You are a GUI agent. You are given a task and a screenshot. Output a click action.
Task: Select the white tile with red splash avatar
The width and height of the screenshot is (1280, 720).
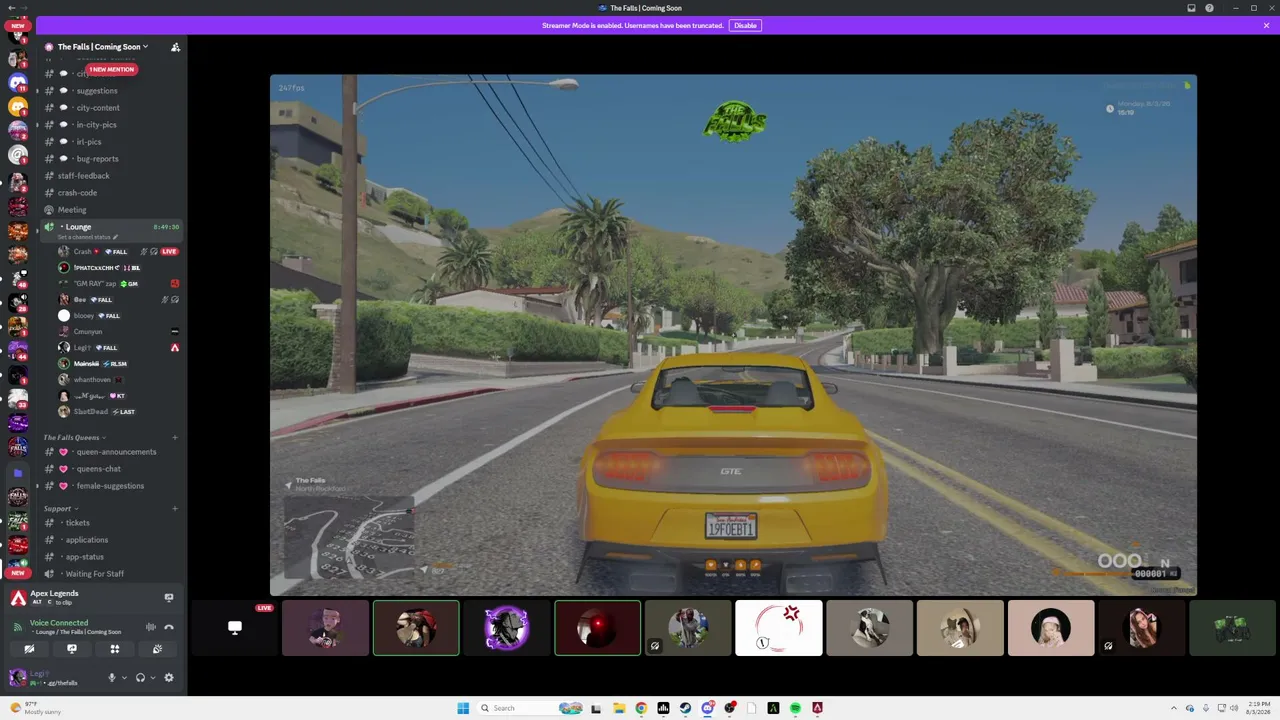[779, 628]
